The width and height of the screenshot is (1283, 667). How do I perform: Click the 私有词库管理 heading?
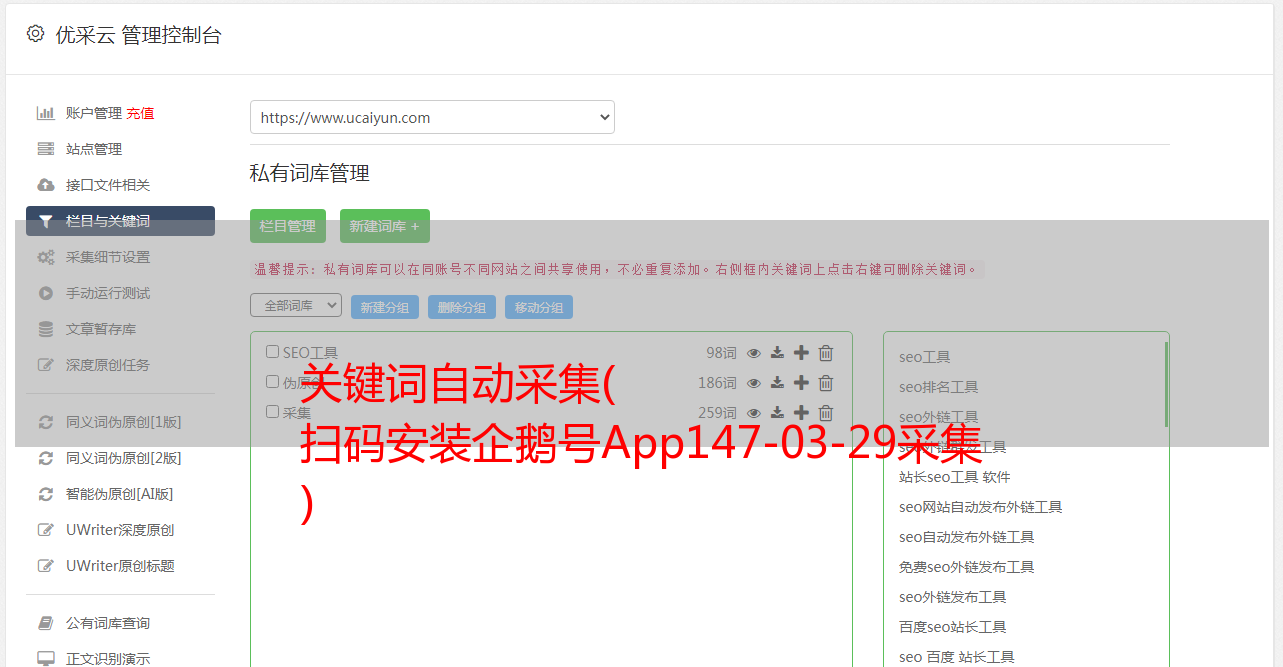pyautogui.click(x=310, y=173)
